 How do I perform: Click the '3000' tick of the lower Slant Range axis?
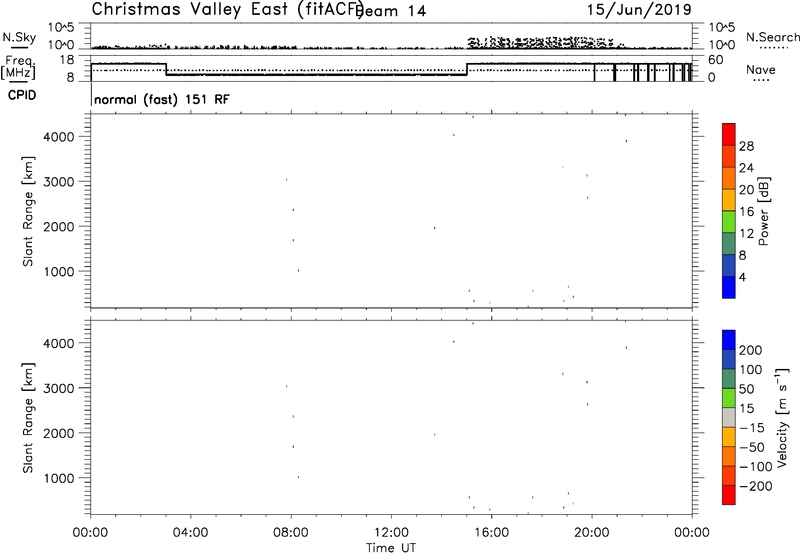[59, 388]
